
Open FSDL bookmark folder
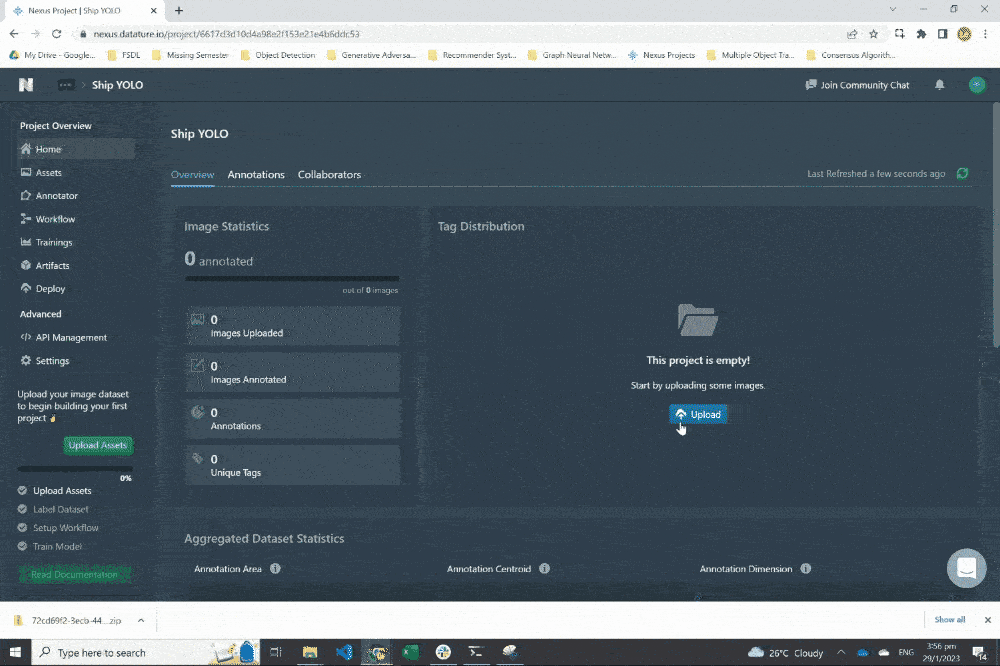coord(124,55)
